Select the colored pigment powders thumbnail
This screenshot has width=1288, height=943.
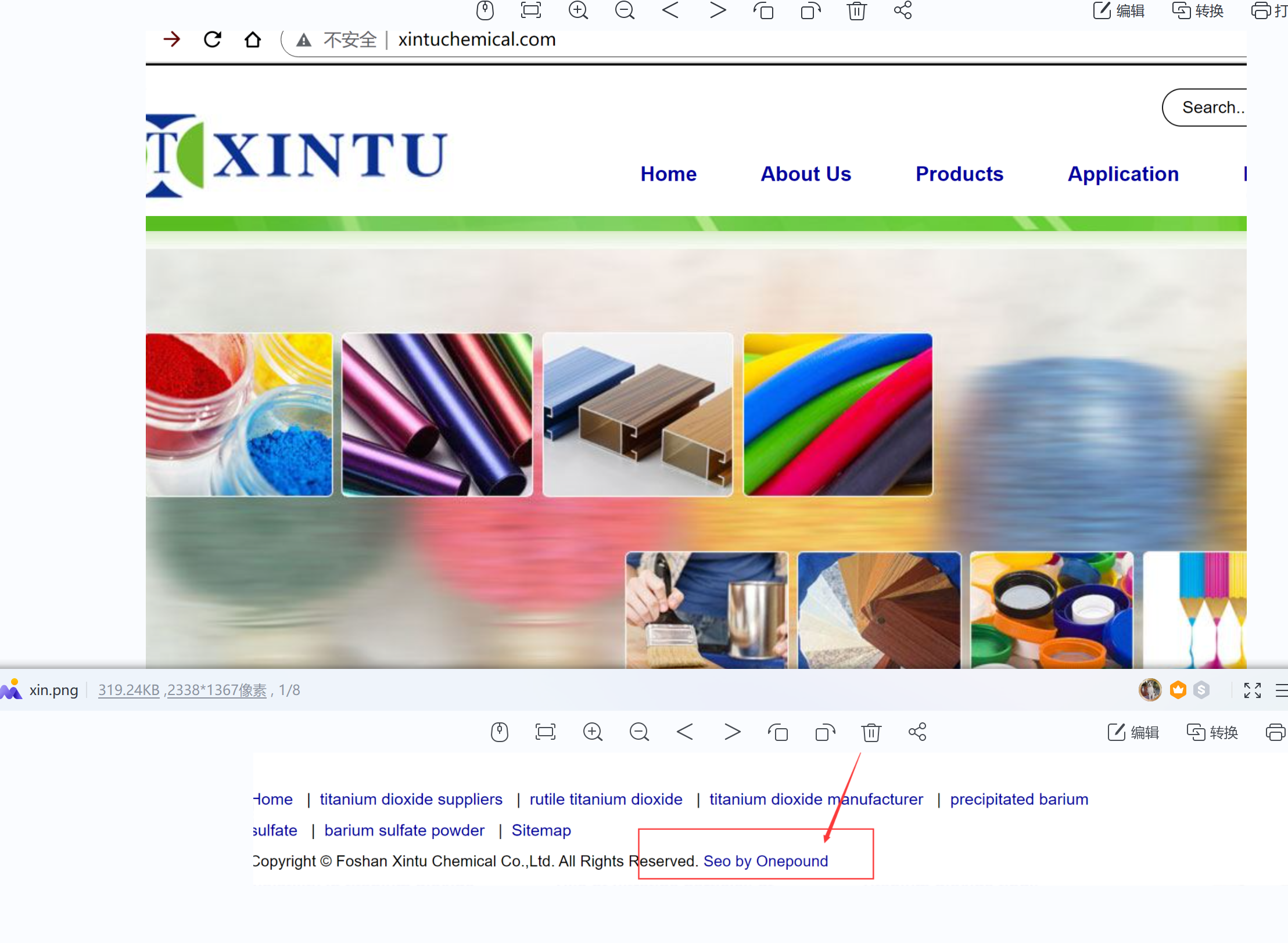[x=239, y=415]
